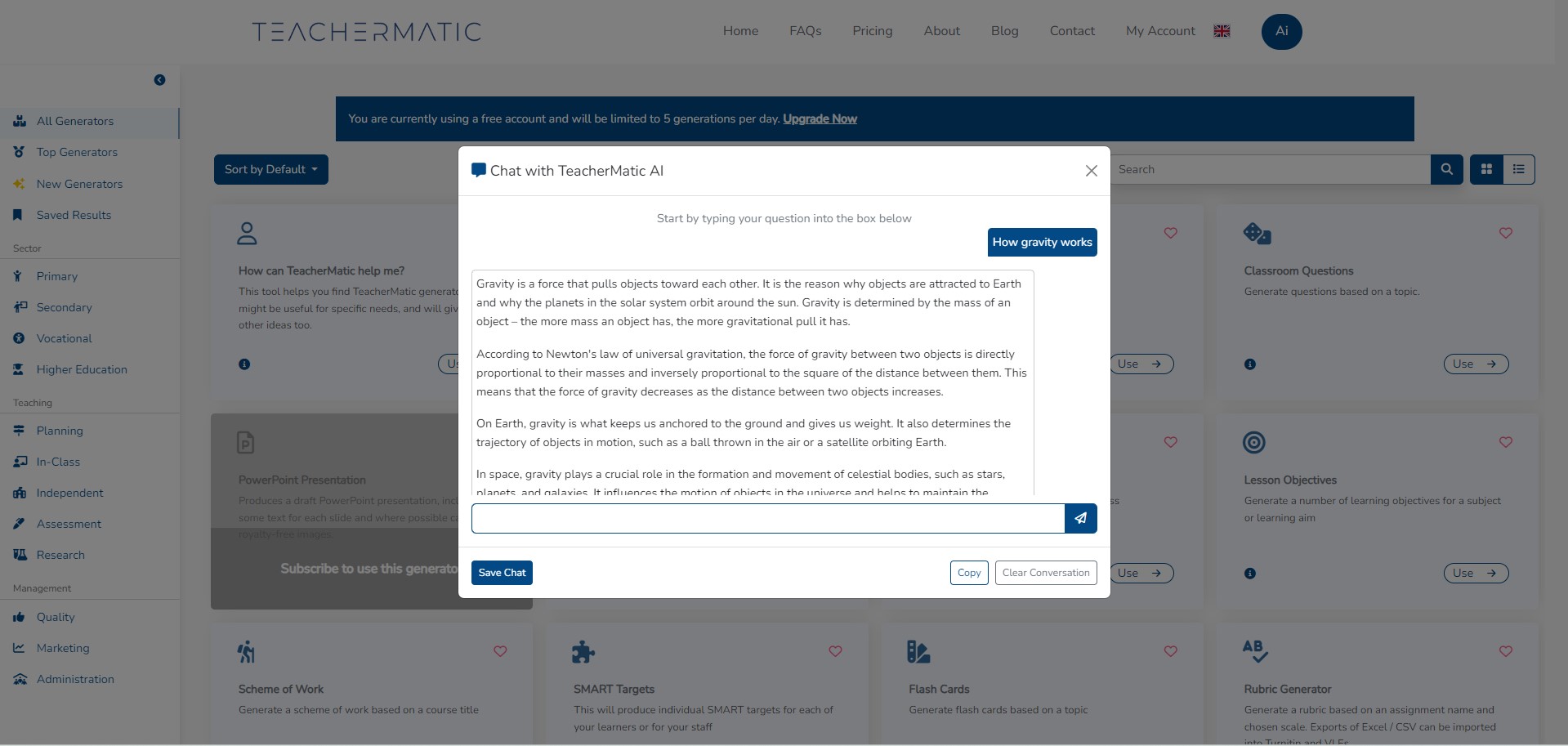1568x746 pixels.
Task: Favorite the Lesson Objectives generator
Action: pos(1505,442)
